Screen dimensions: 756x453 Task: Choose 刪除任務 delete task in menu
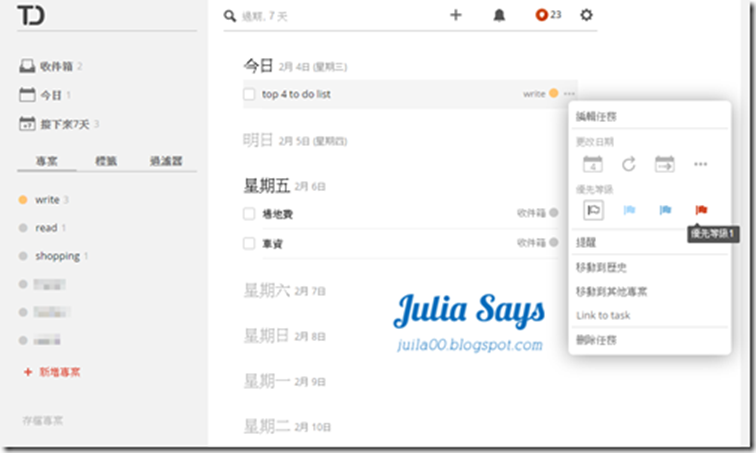pyautogui.click(x=596, y=340)
